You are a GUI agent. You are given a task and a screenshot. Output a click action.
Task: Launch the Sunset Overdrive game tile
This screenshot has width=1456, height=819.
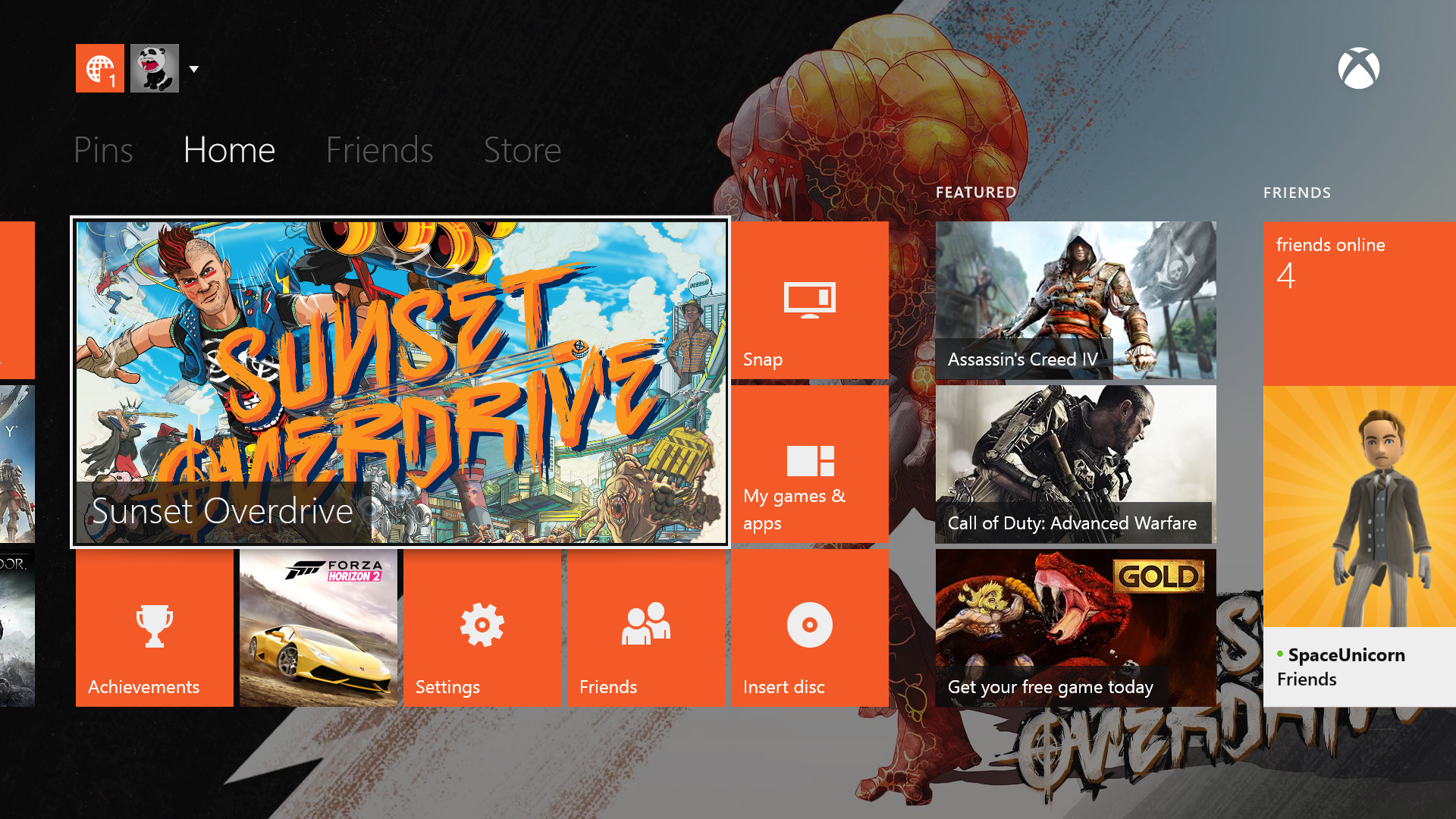[x=400, y=382]
